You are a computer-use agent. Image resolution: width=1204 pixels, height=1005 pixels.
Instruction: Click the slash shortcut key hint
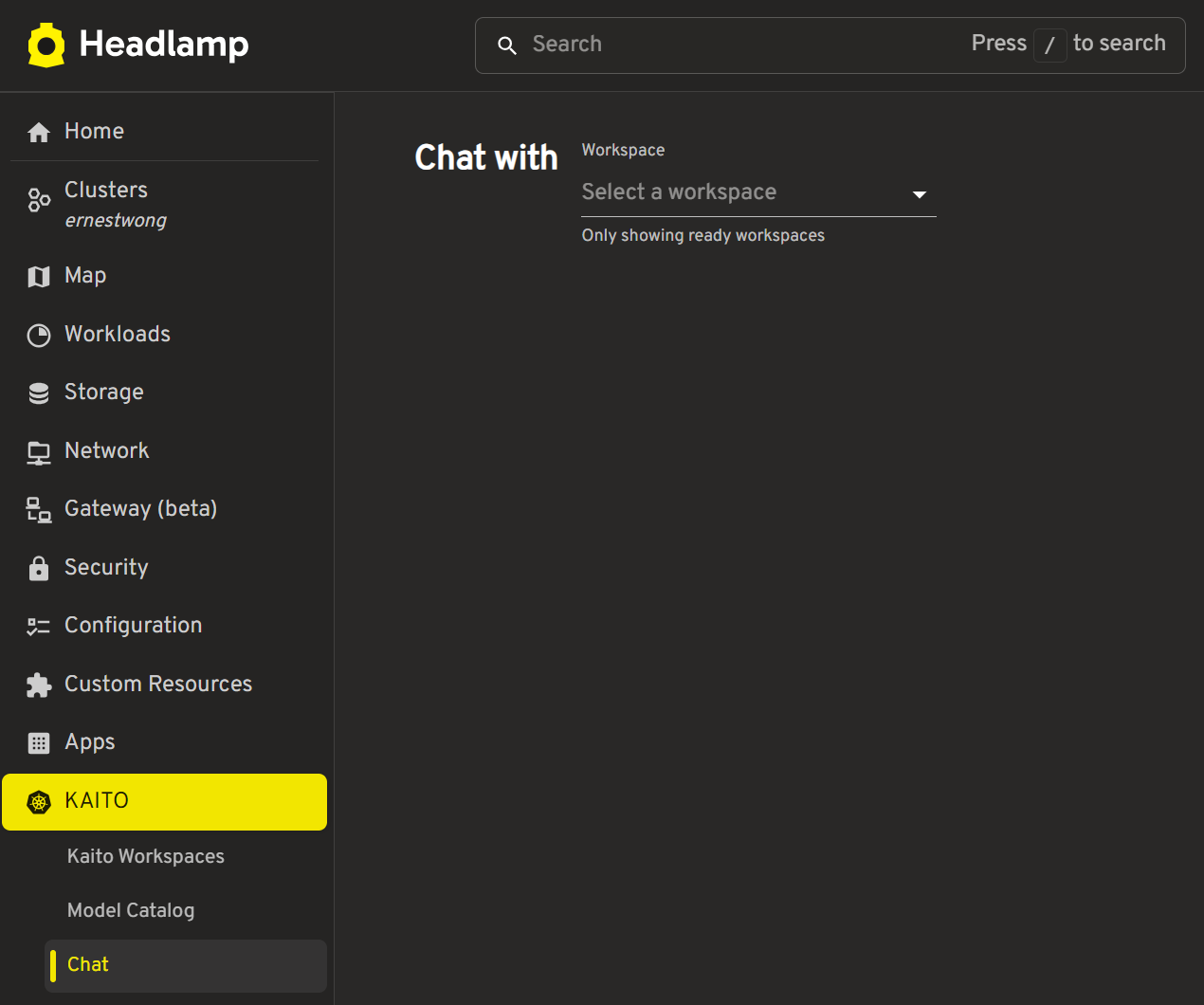(x=1049, y=45)
